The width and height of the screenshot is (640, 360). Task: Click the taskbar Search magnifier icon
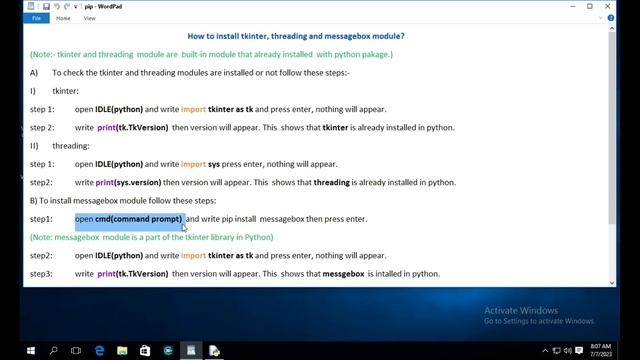click(x=53, y=351)
